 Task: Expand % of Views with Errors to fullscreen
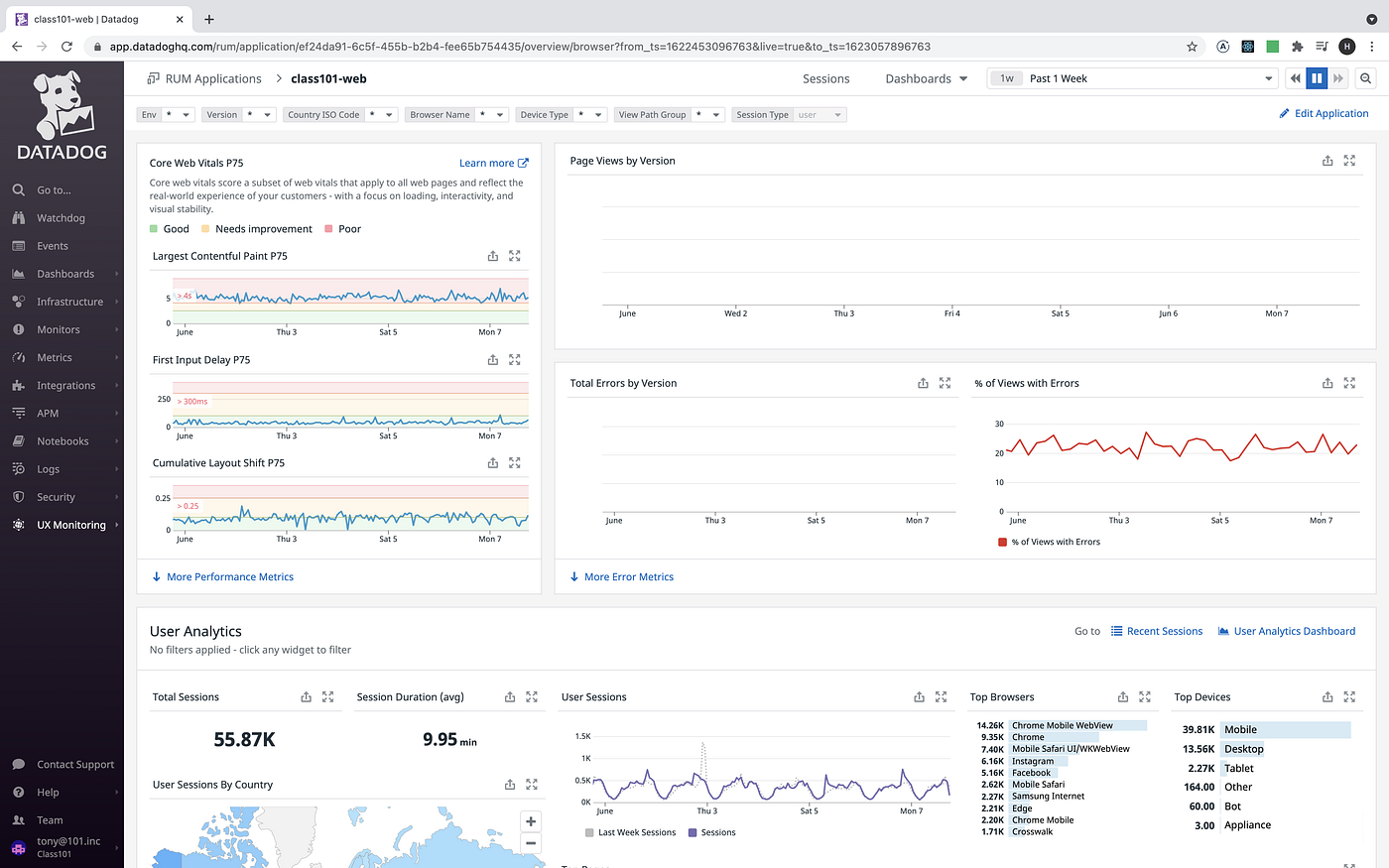click(x=1349, y=383)
